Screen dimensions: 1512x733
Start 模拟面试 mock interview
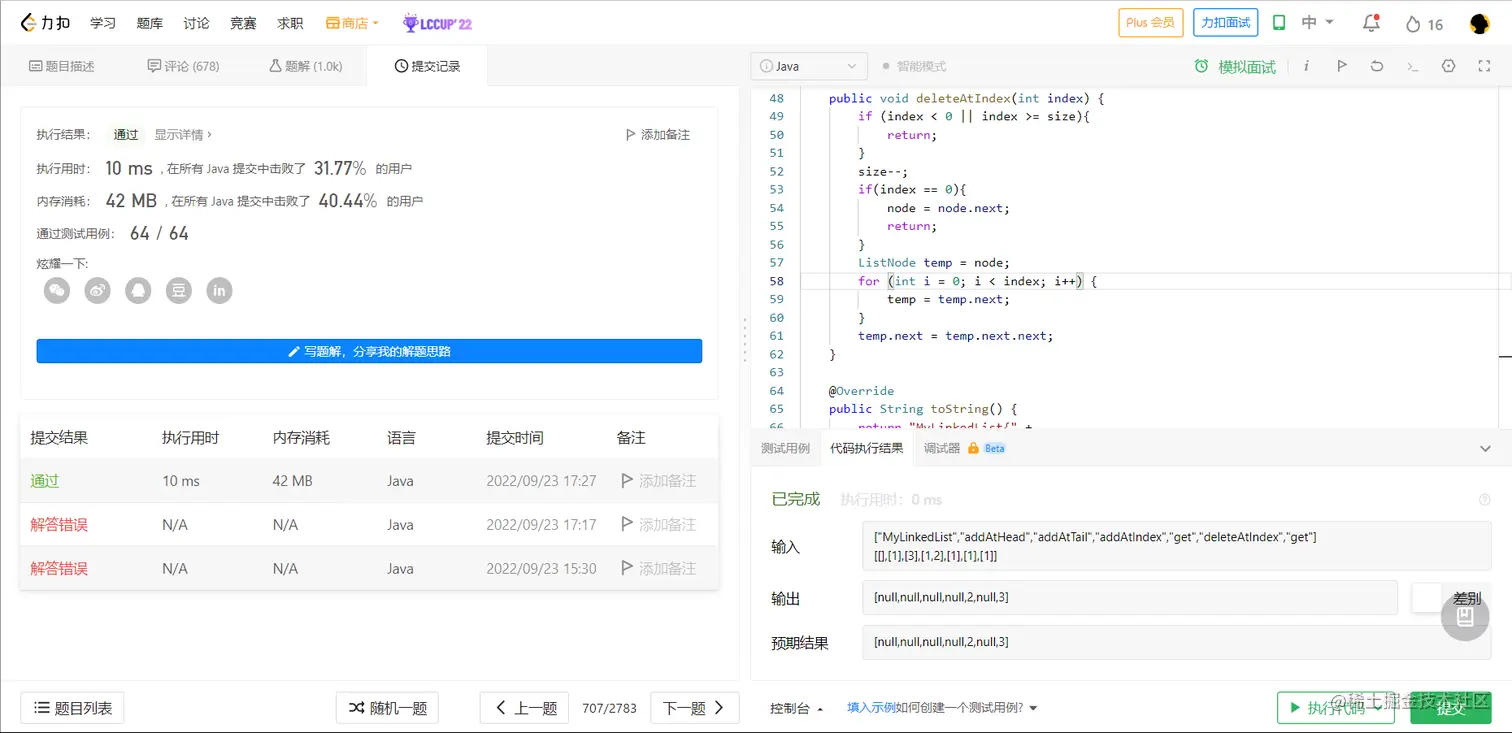pos(1235,67)
